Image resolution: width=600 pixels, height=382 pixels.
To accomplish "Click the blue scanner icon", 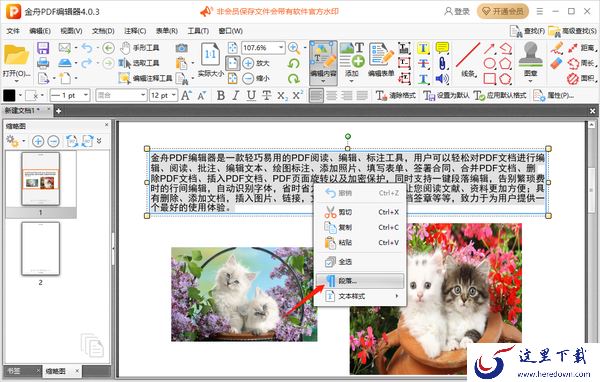I will 65,63.
